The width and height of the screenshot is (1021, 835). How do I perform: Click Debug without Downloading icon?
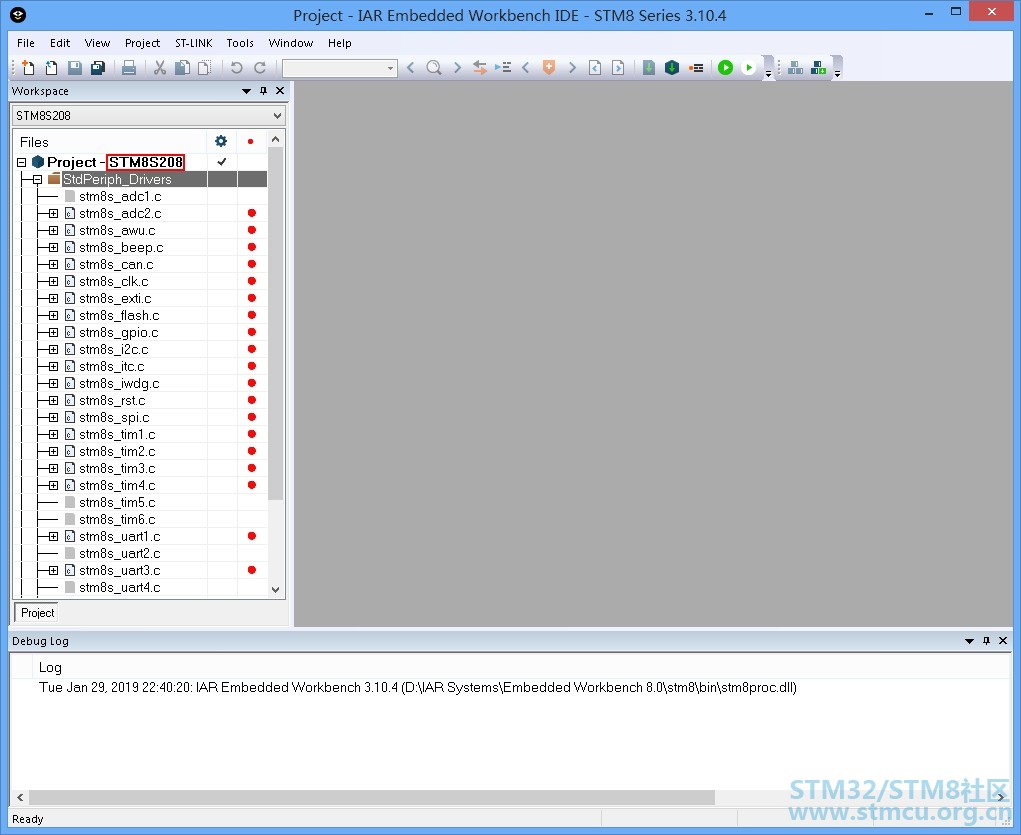[x=749, y=67]
